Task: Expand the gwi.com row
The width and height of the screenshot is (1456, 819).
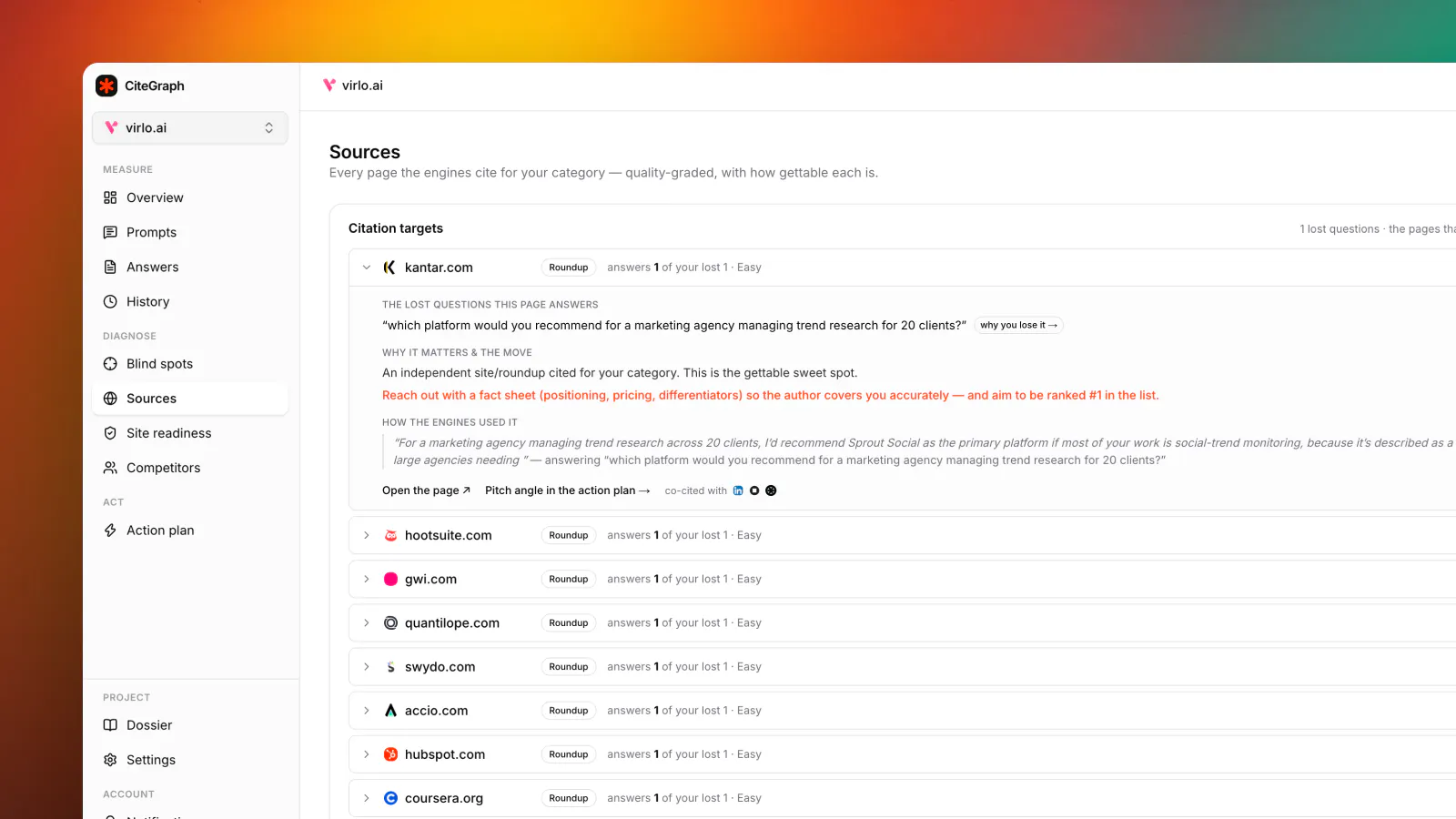Action: coord(367,579)
